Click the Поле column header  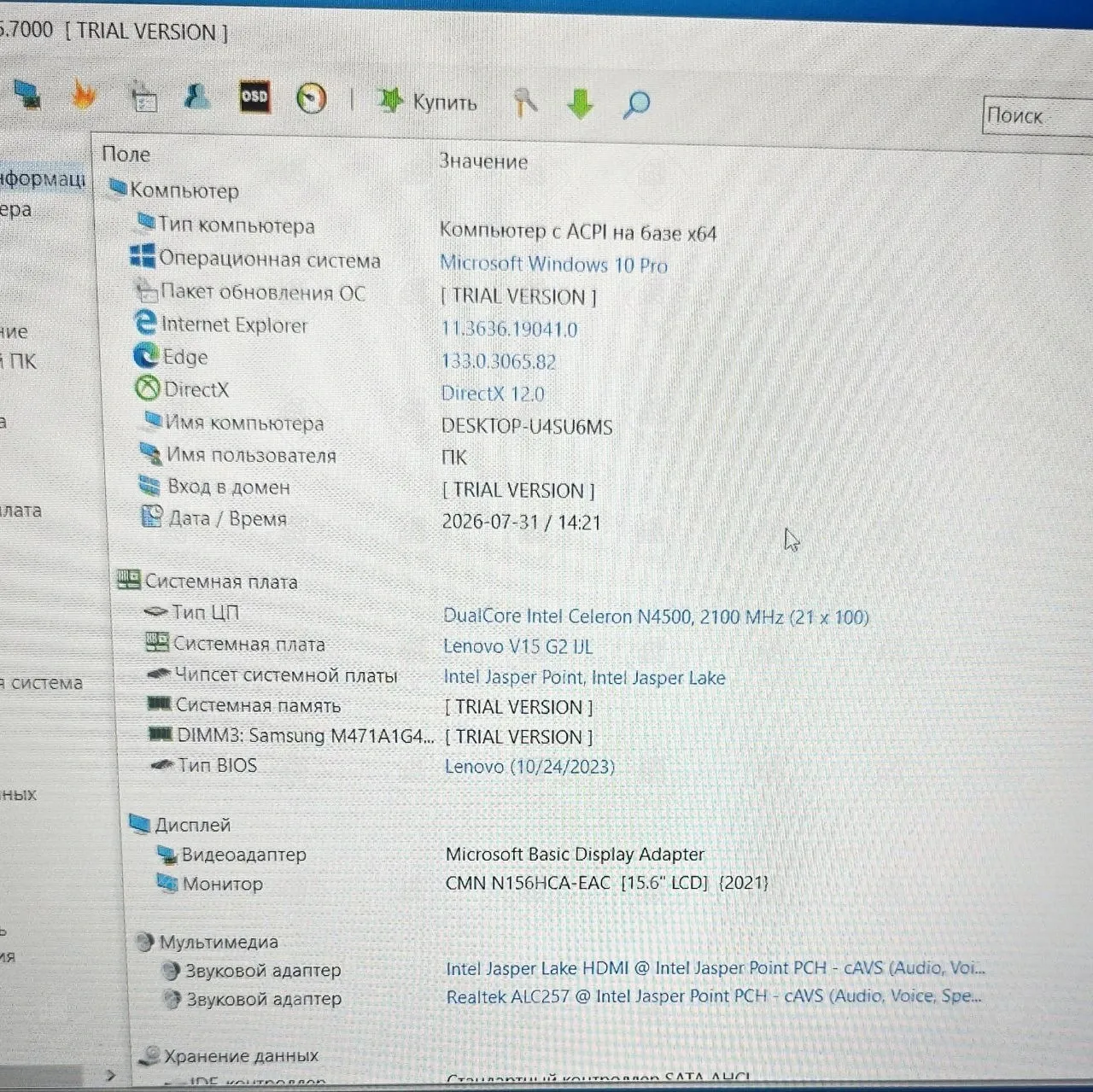click(x=126, y=155)
